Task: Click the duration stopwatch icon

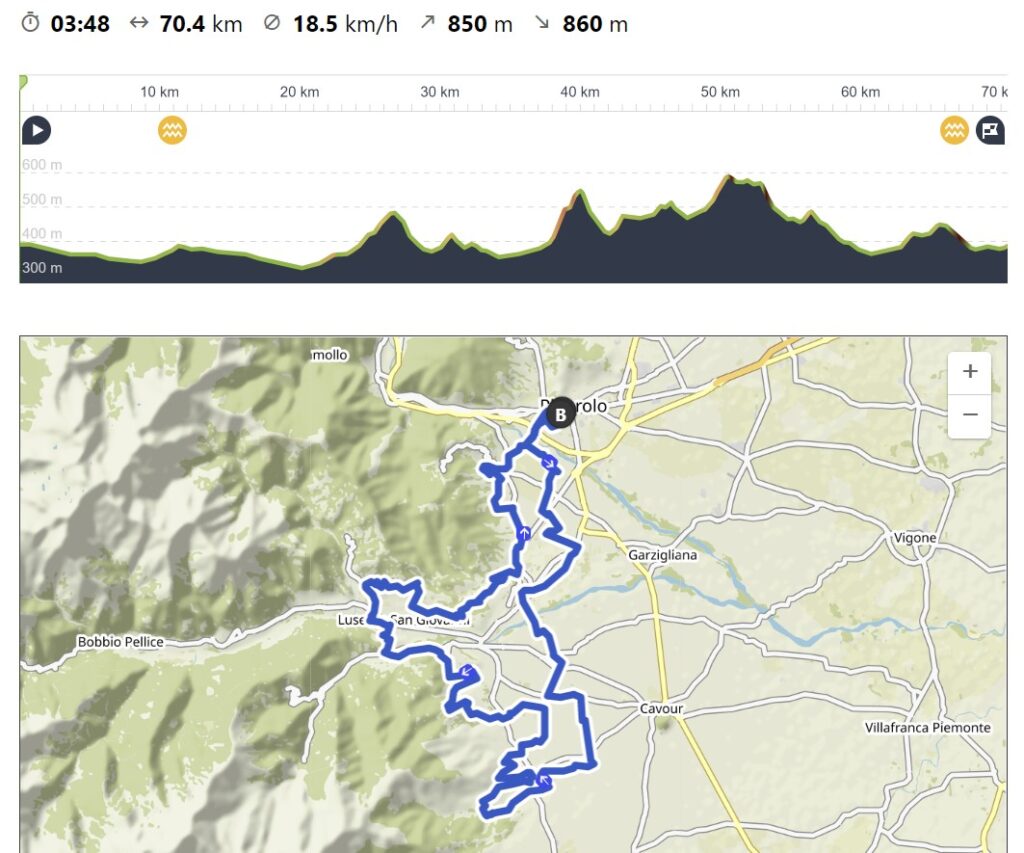Action: click(x=30, y=23)
